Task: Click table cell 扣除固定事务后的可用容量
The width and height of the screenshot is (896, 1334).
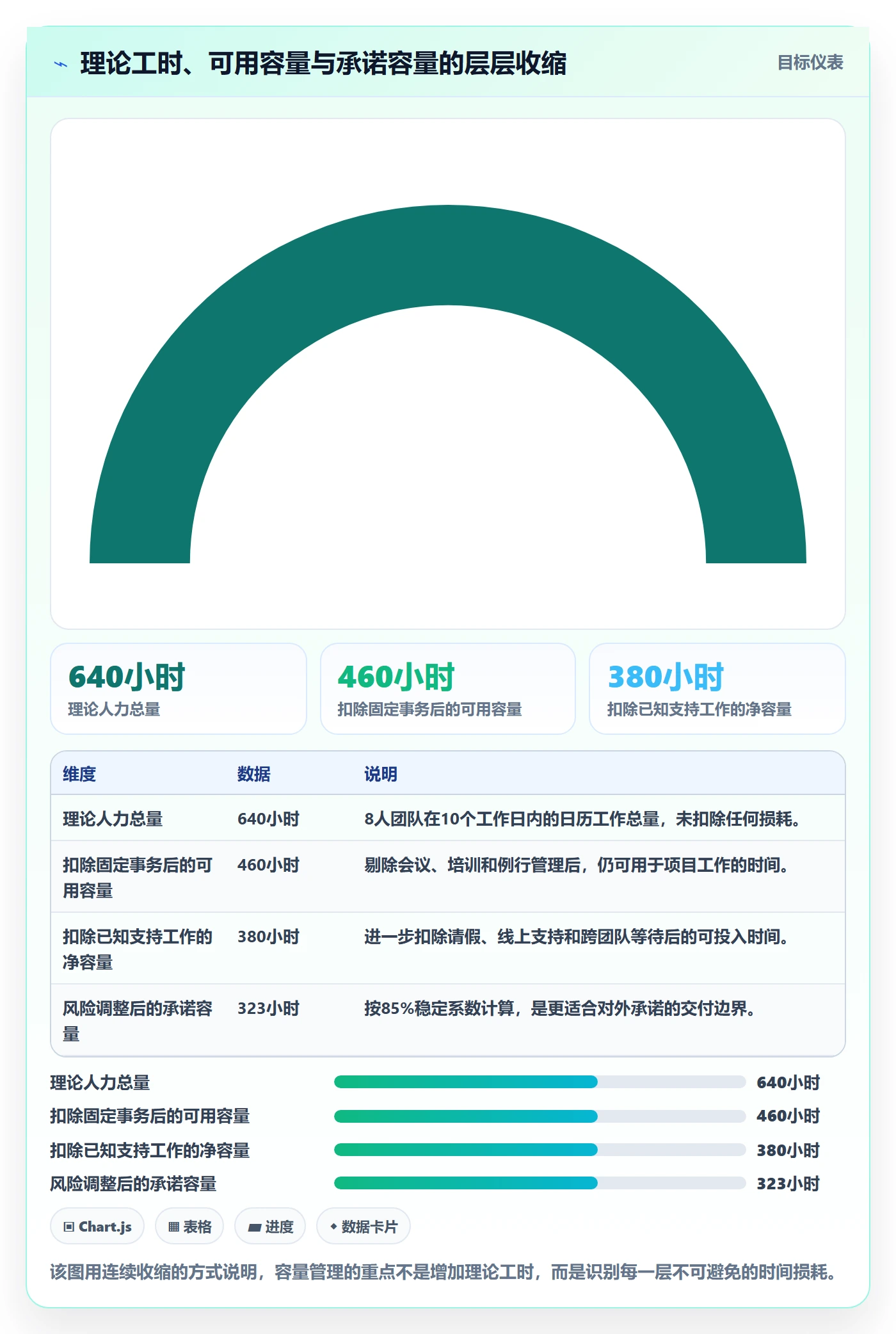Action: pyautogui.click(x=138, y=878)
